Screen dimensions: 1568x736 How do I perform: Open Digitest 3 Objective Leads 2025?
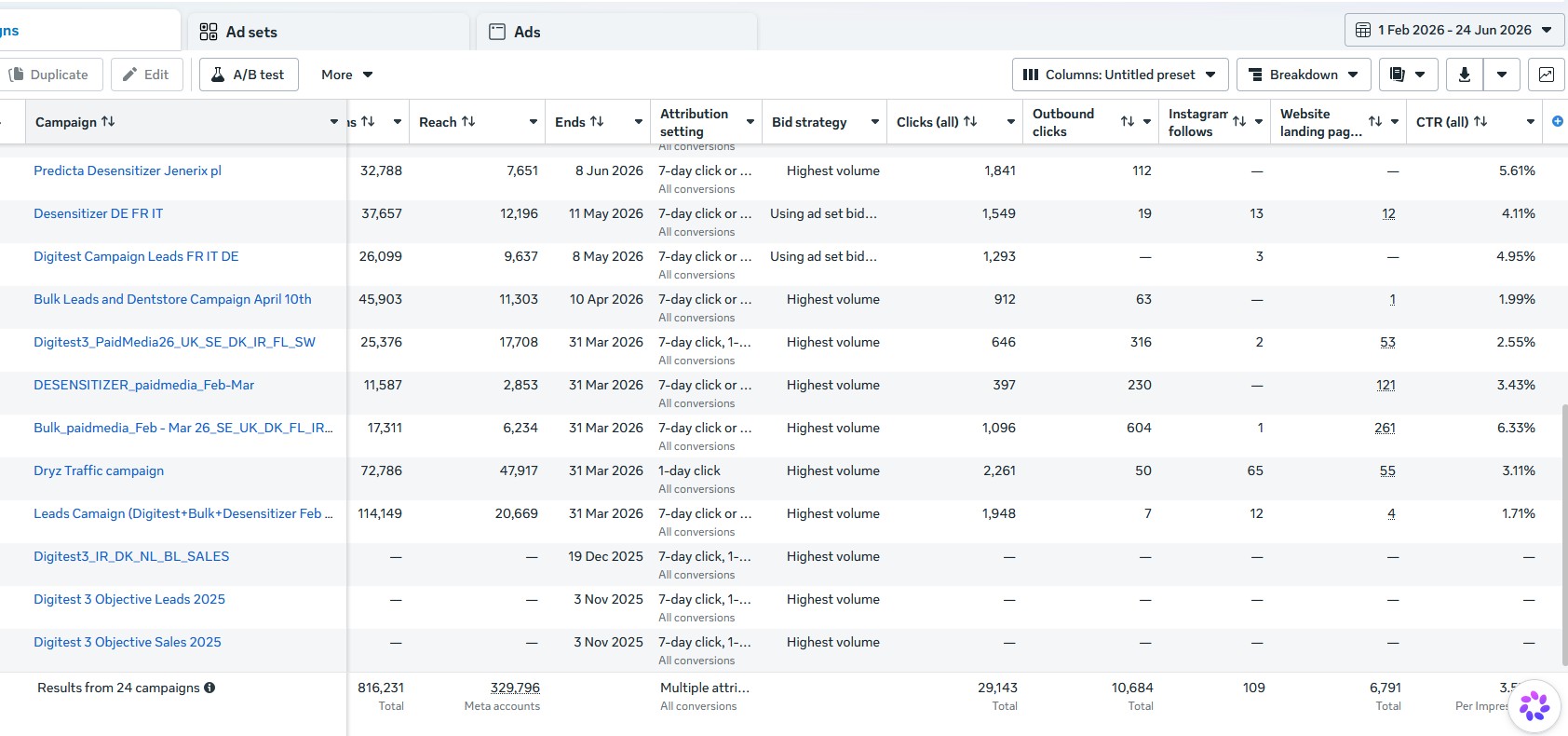tap(129, 599)
